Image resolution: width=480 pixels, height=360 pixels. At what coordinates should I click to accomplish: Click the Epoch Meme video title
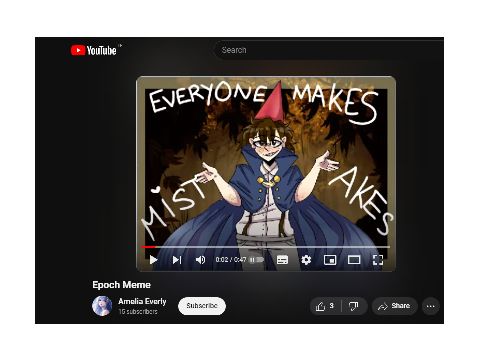122,285
